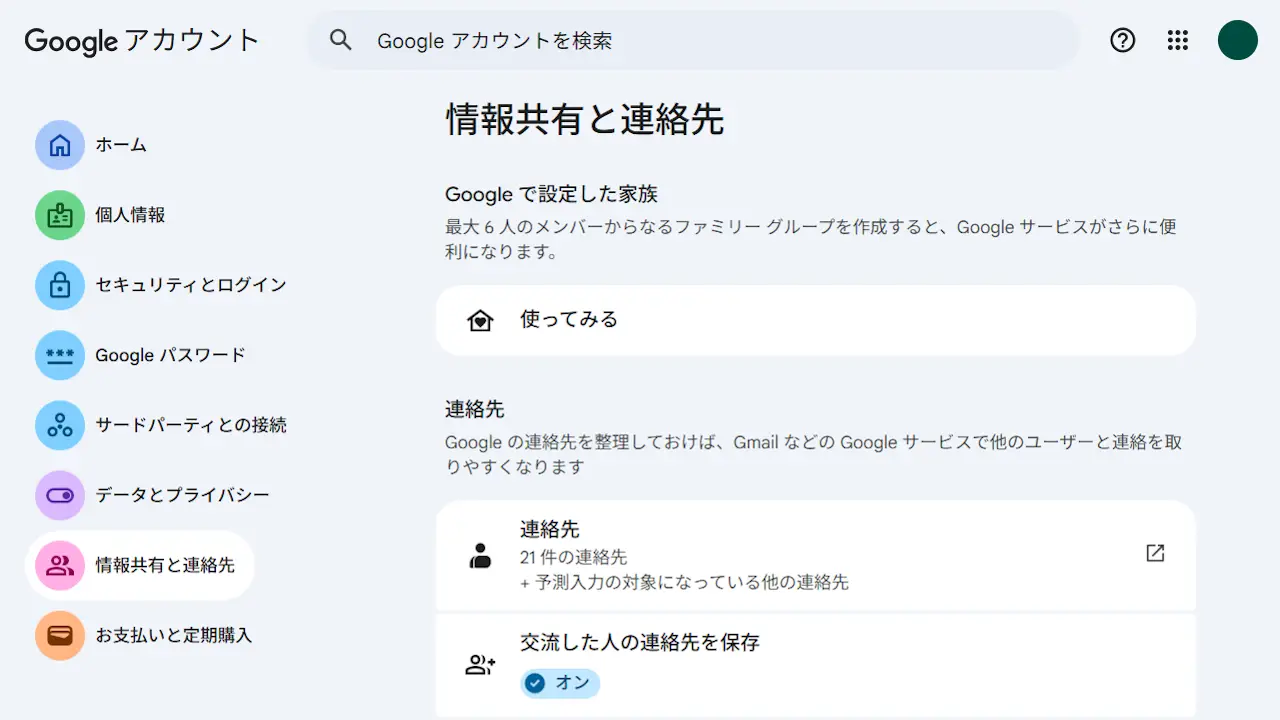Click the Home house icon in sidebar
This screenshot has width=1280, height=720.
click(x=60, y=145)
